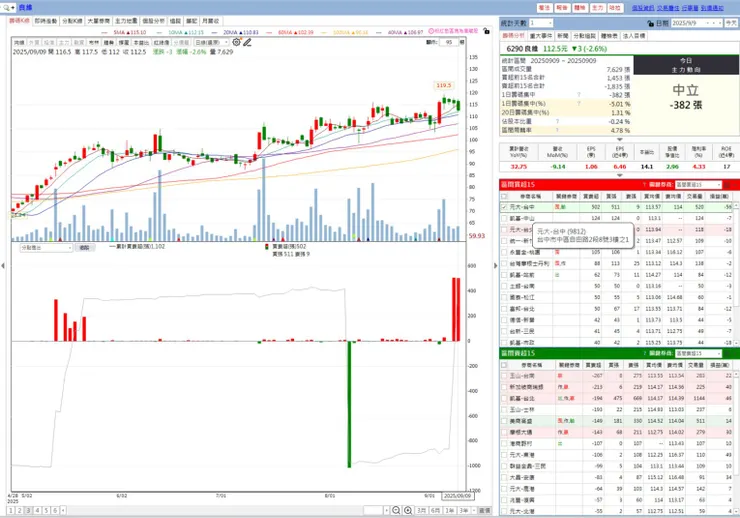Click the 交易量 column header in sell list
This screenshot has width=740, height=518.
coord(695,365)
